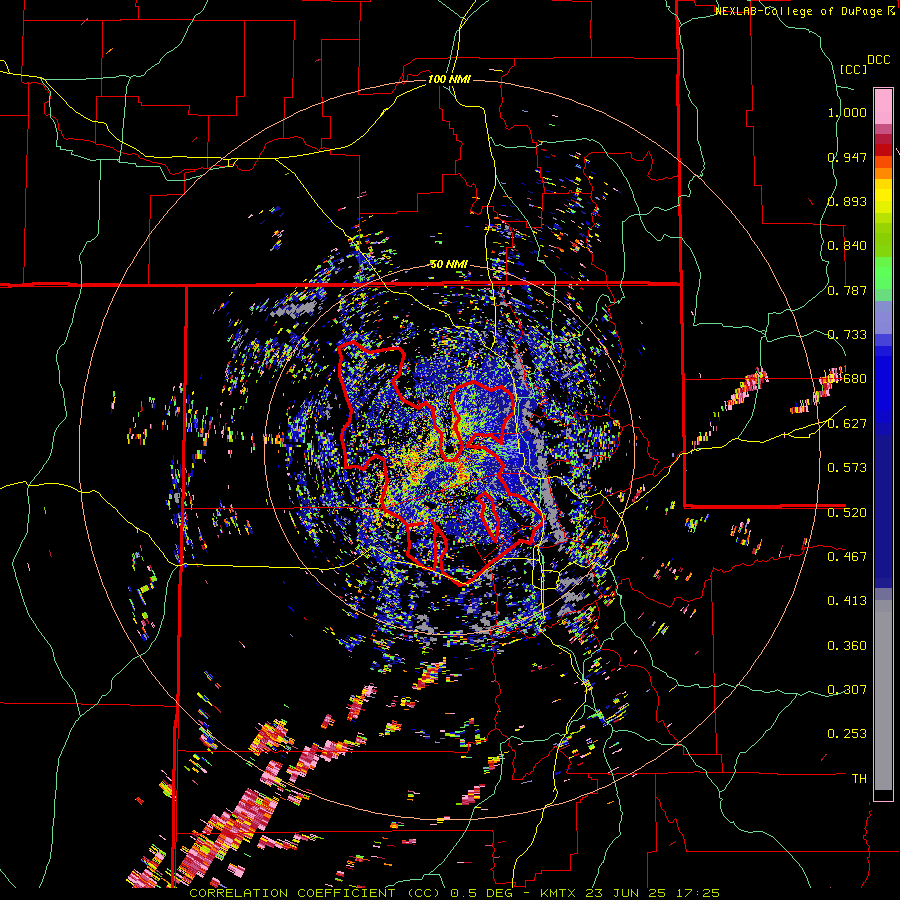Click the [CC] legend unit label
This screenshot has height=900, width=900.
click(853, 69)
